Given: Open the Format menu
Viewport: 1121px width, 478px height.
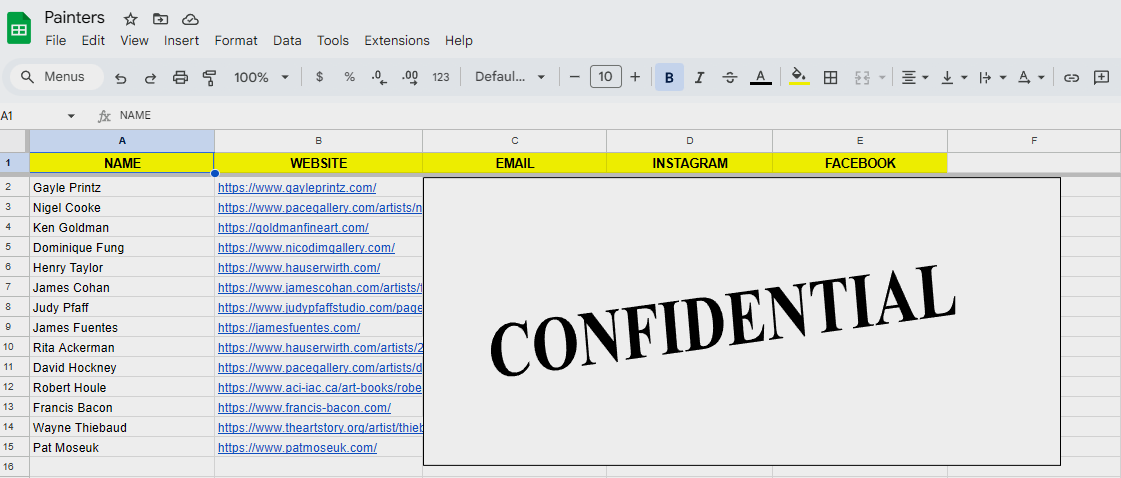Looking at the screenshot, I should 236,41.
